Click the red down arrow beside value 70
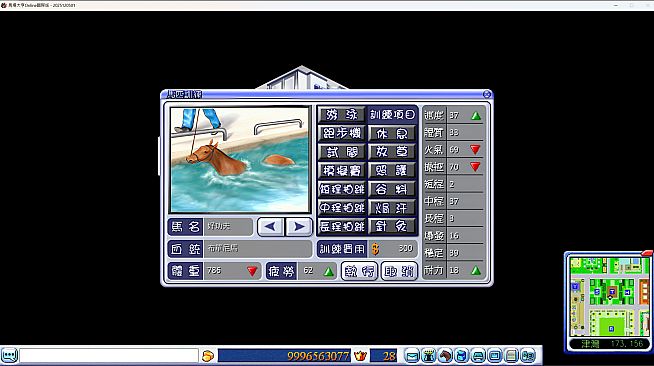 coord(475,167)
